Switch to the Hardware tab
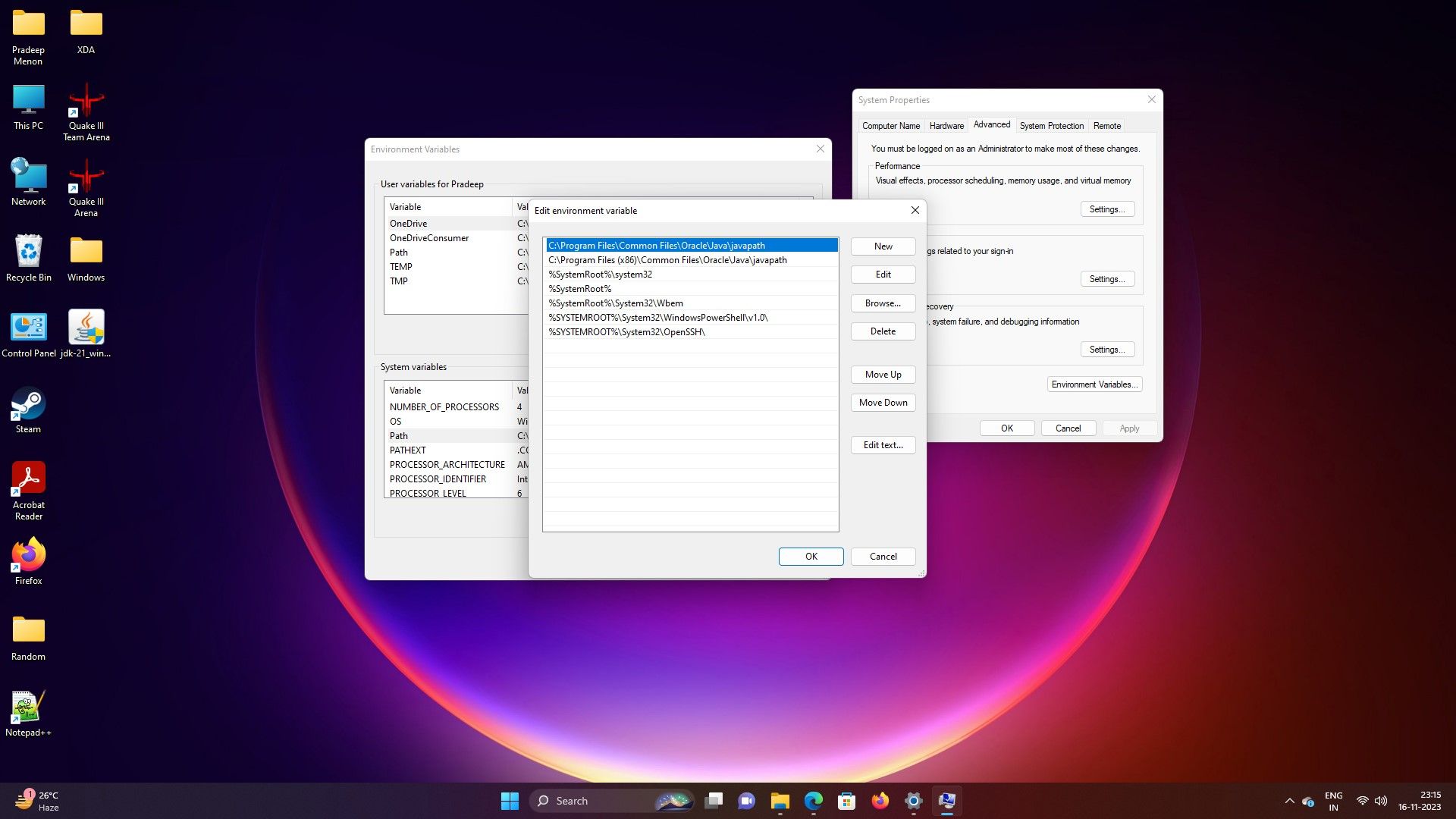The width and height of the screenshot is (1456, 819). pos(946,126)
